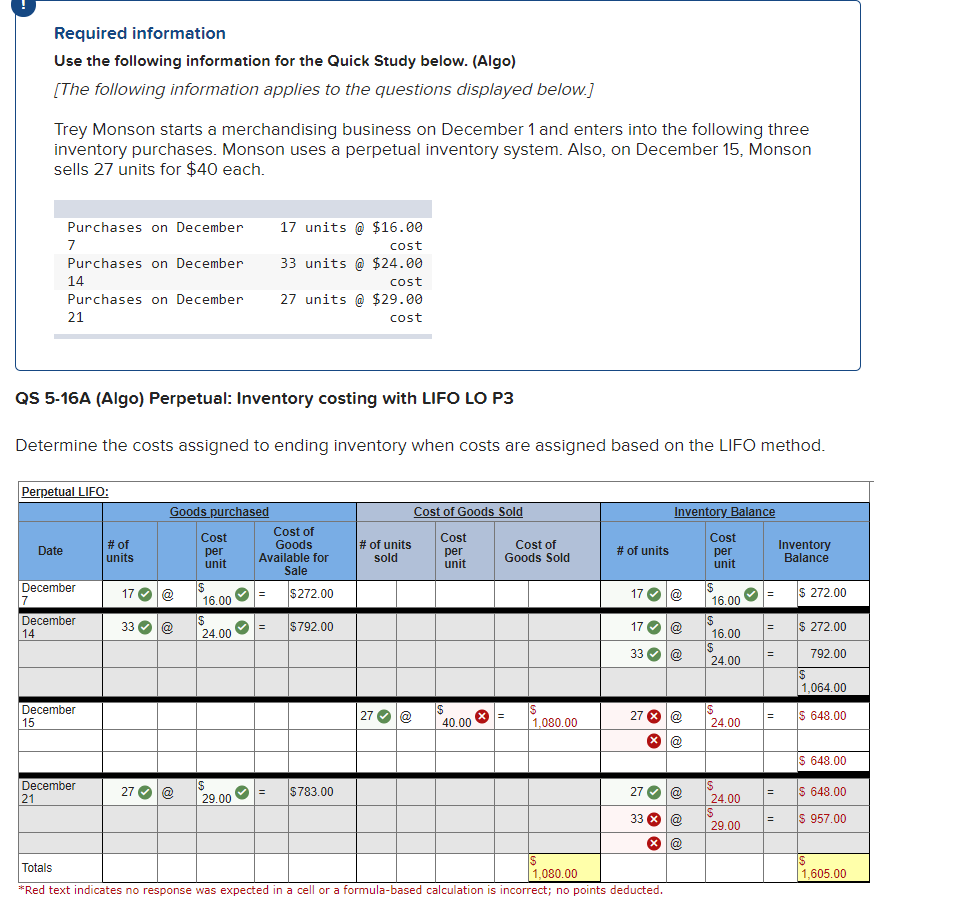Select December 14 inventory cost 24.00 field
The height and width of the screenshot is (907, 980).
(734, 654)
